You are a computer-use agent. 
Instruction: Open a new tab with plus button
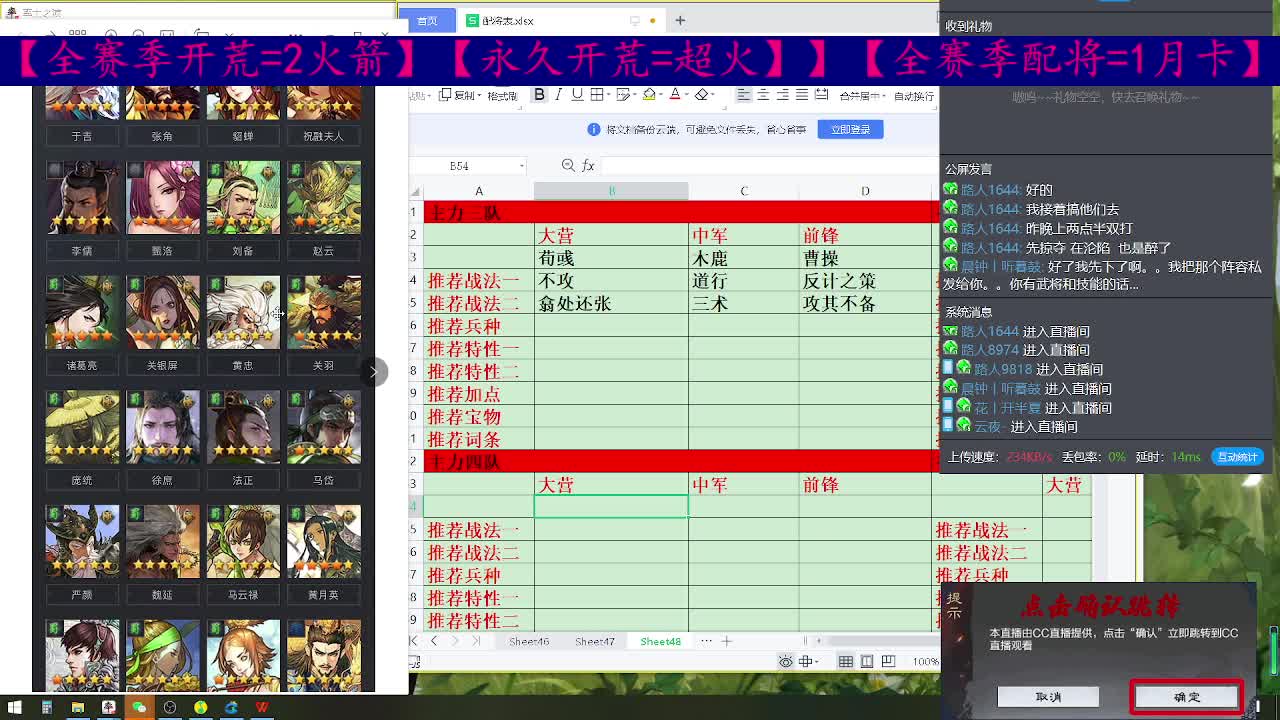point(680,20)
